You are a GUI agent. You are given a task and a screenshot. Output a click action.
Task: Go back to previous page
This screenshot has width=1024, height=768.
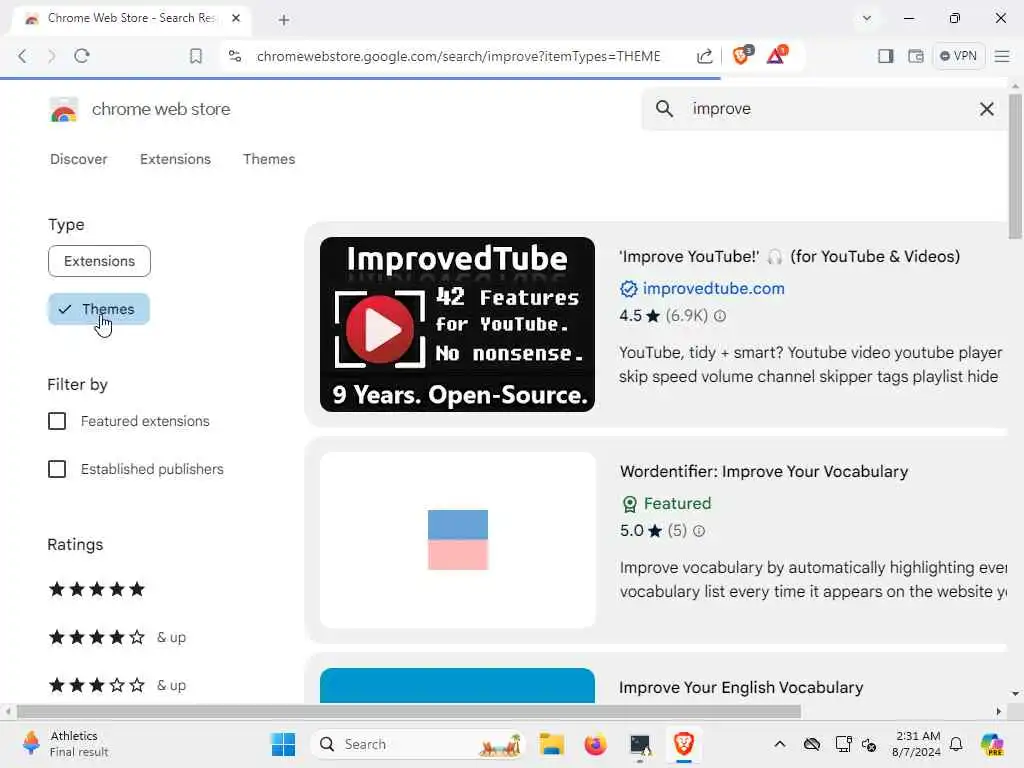pos(22,56)
